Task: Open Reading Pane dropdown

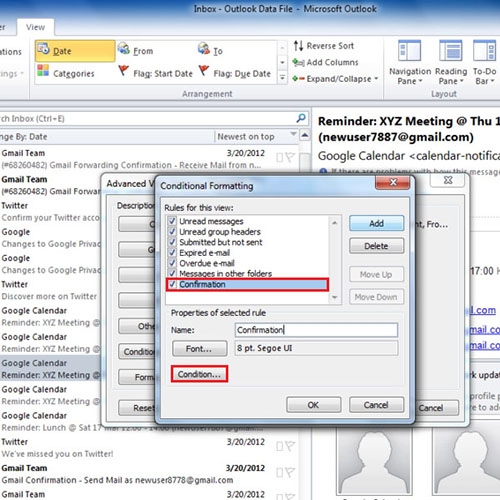Action: [x=451, y=63]
